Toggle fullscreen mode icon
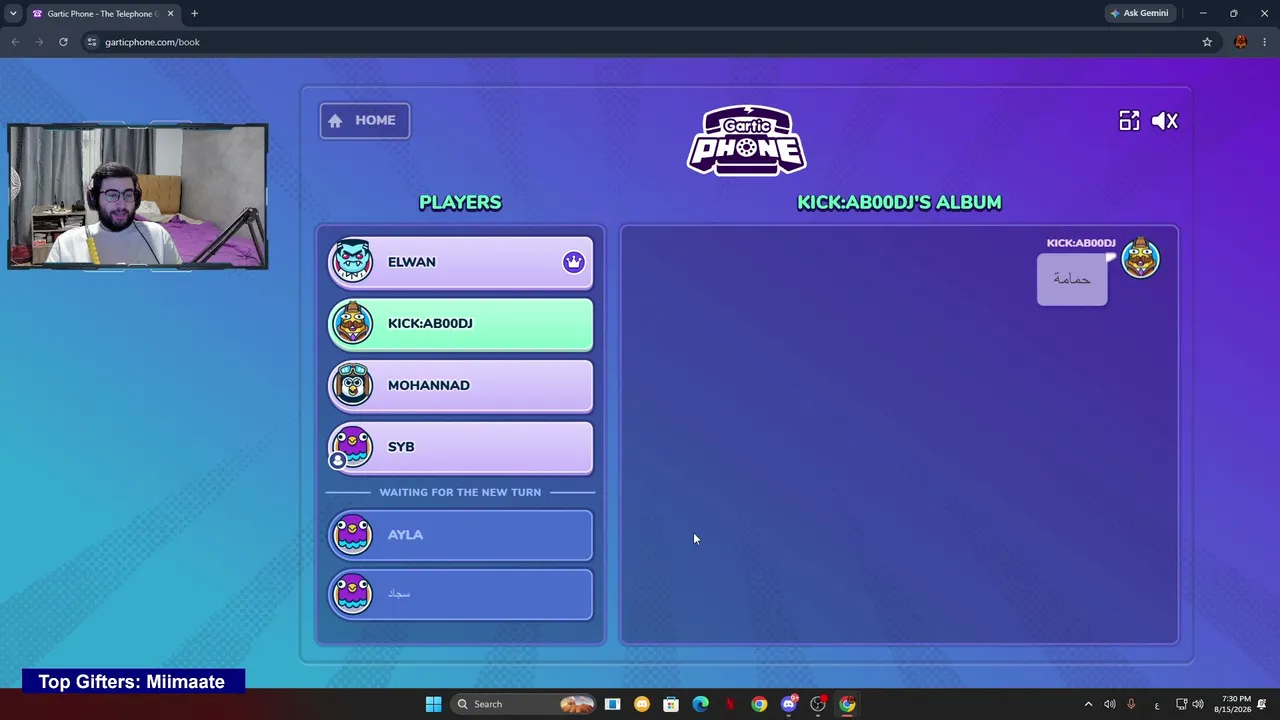The height and width of the screenshot is (720, 1280). click(x=1129, y=121)
